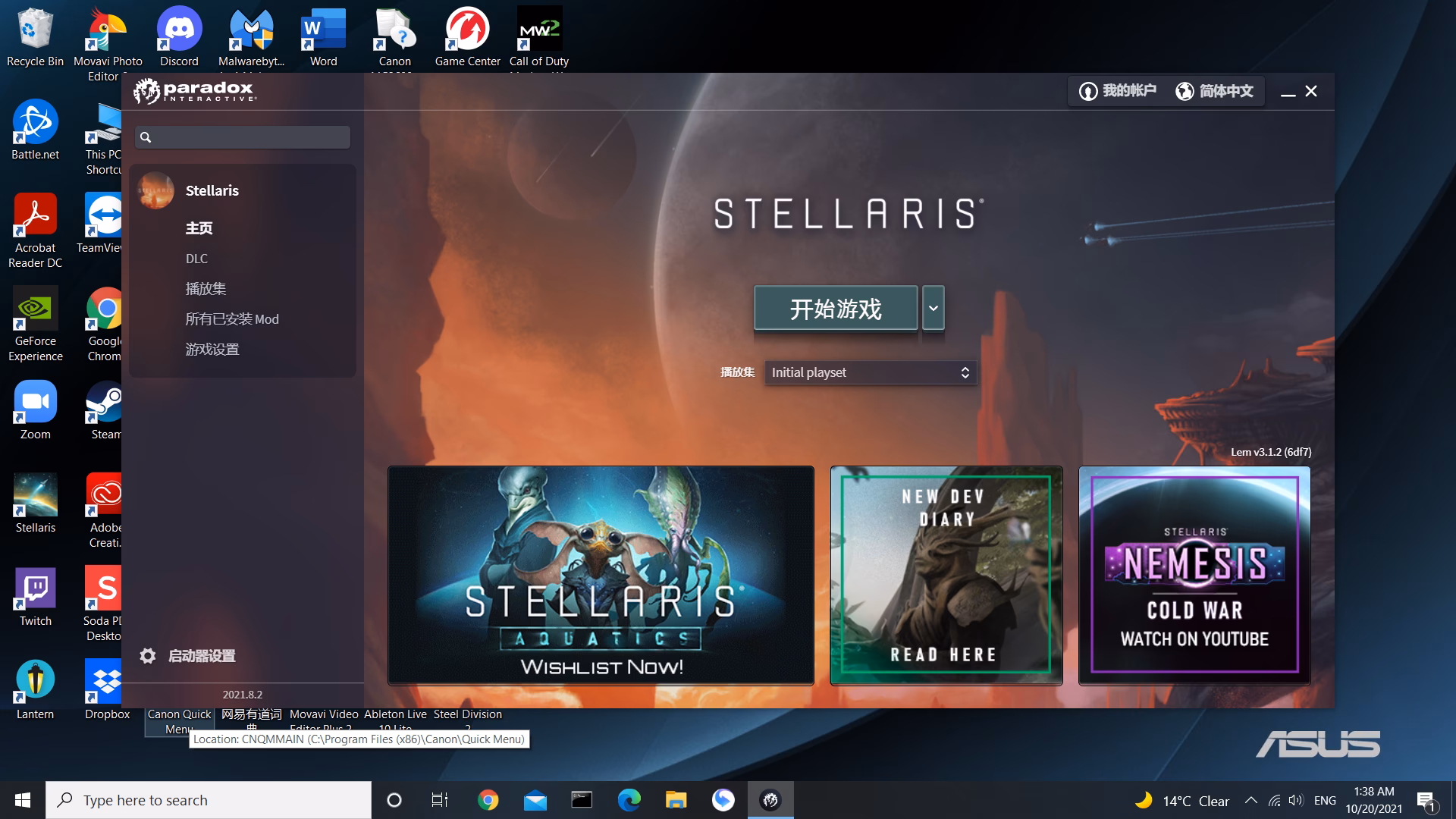Select Game Center desktop icon
Image resolution: width=1456 pixels, height=819 pixels.
tap(467, 37)
